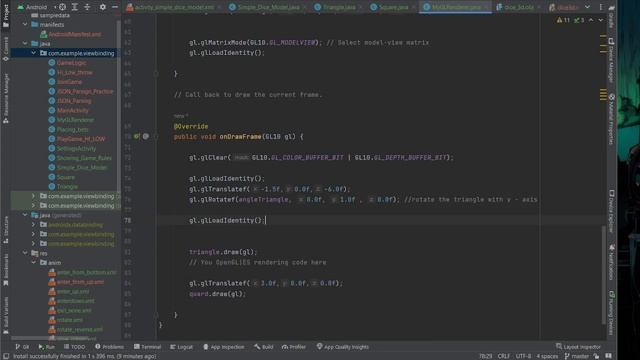
Task: Open project panel settings gear
Action: tap(102, 7)
